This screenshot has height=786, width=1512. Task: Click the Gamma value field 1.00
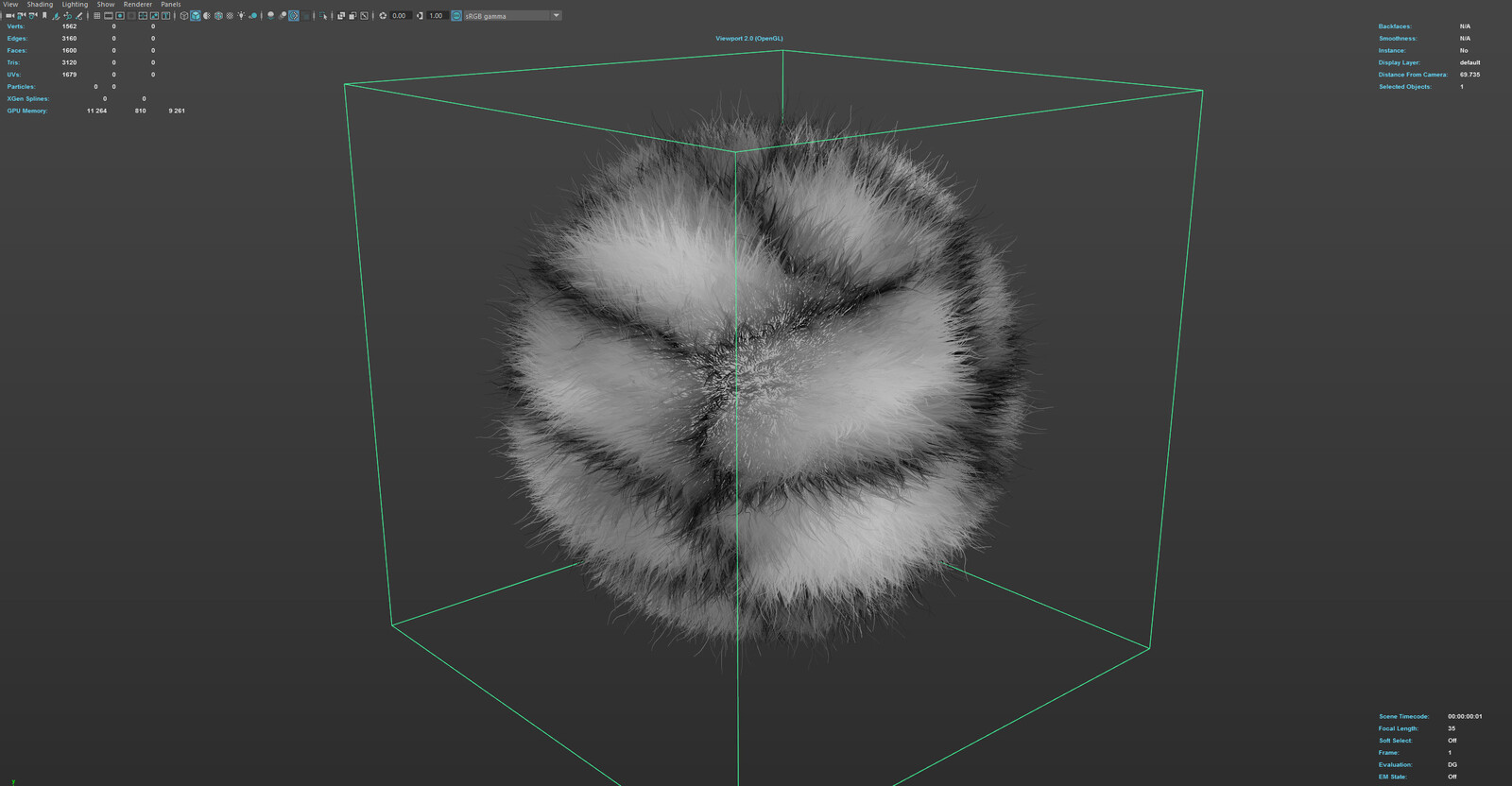pos(437,15)
